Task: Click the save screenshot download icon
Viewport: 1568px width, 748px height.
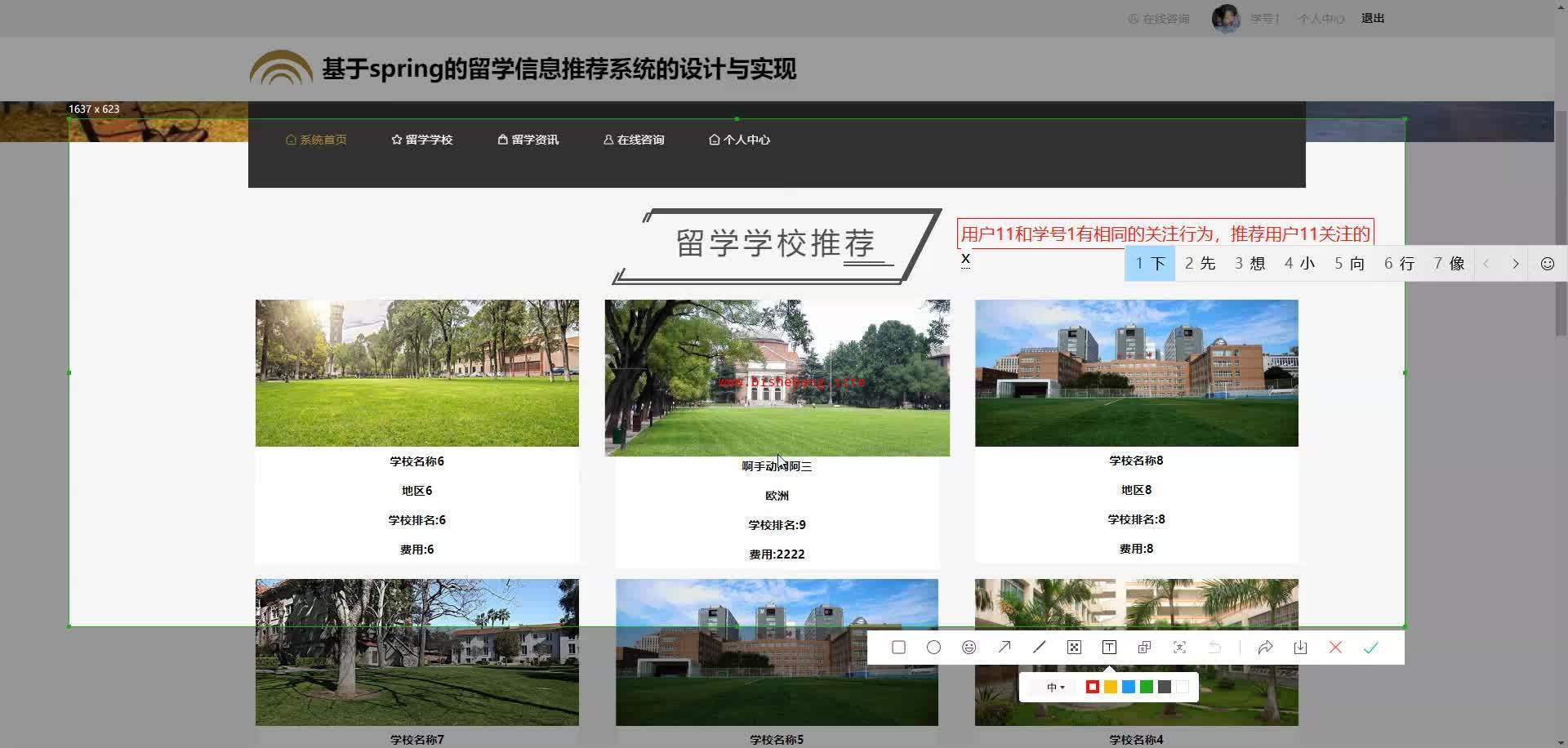Action: (1300, 648)
